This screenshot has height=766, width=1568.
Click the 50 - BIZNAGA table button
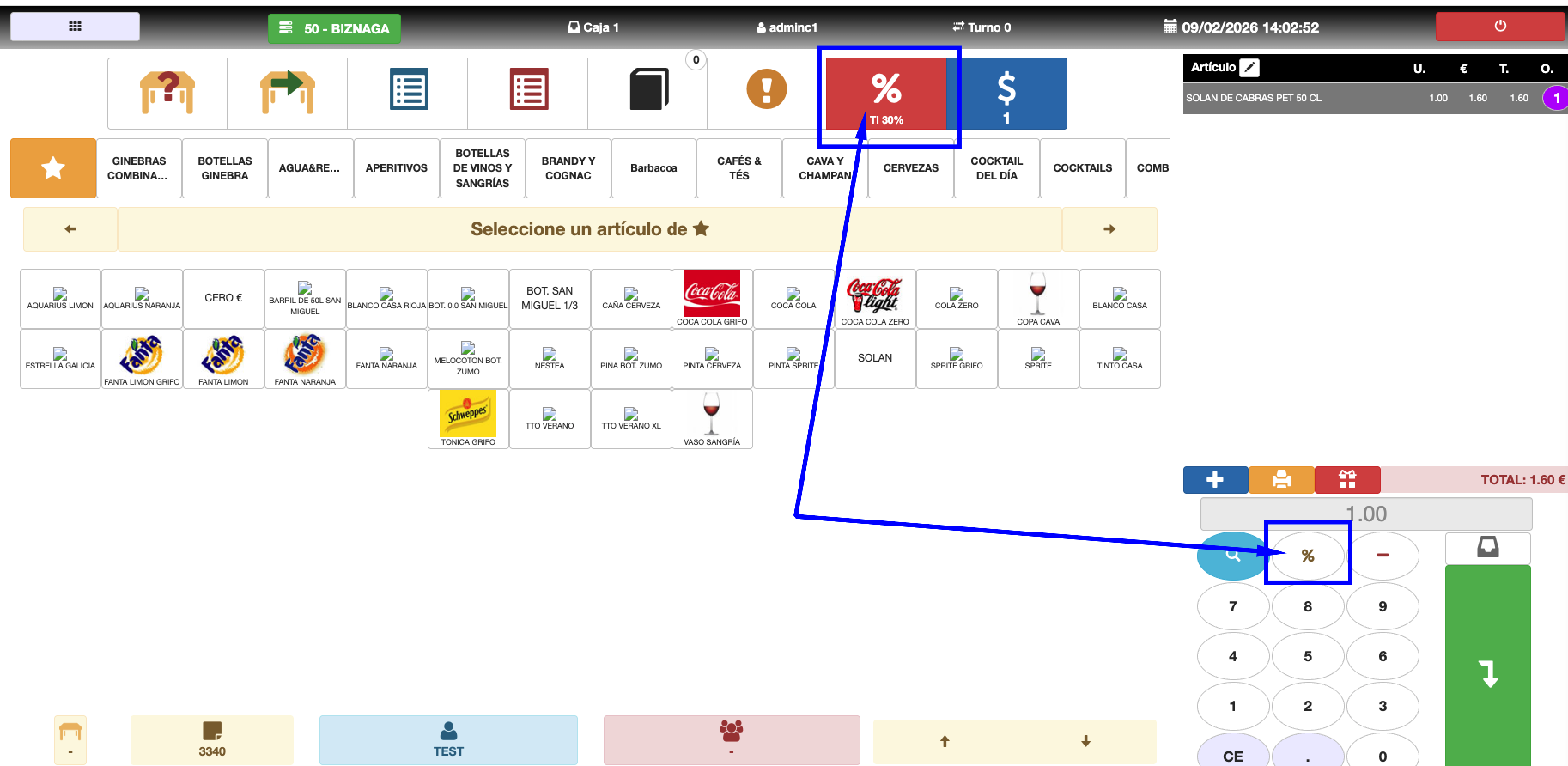[x=334, y=28]
